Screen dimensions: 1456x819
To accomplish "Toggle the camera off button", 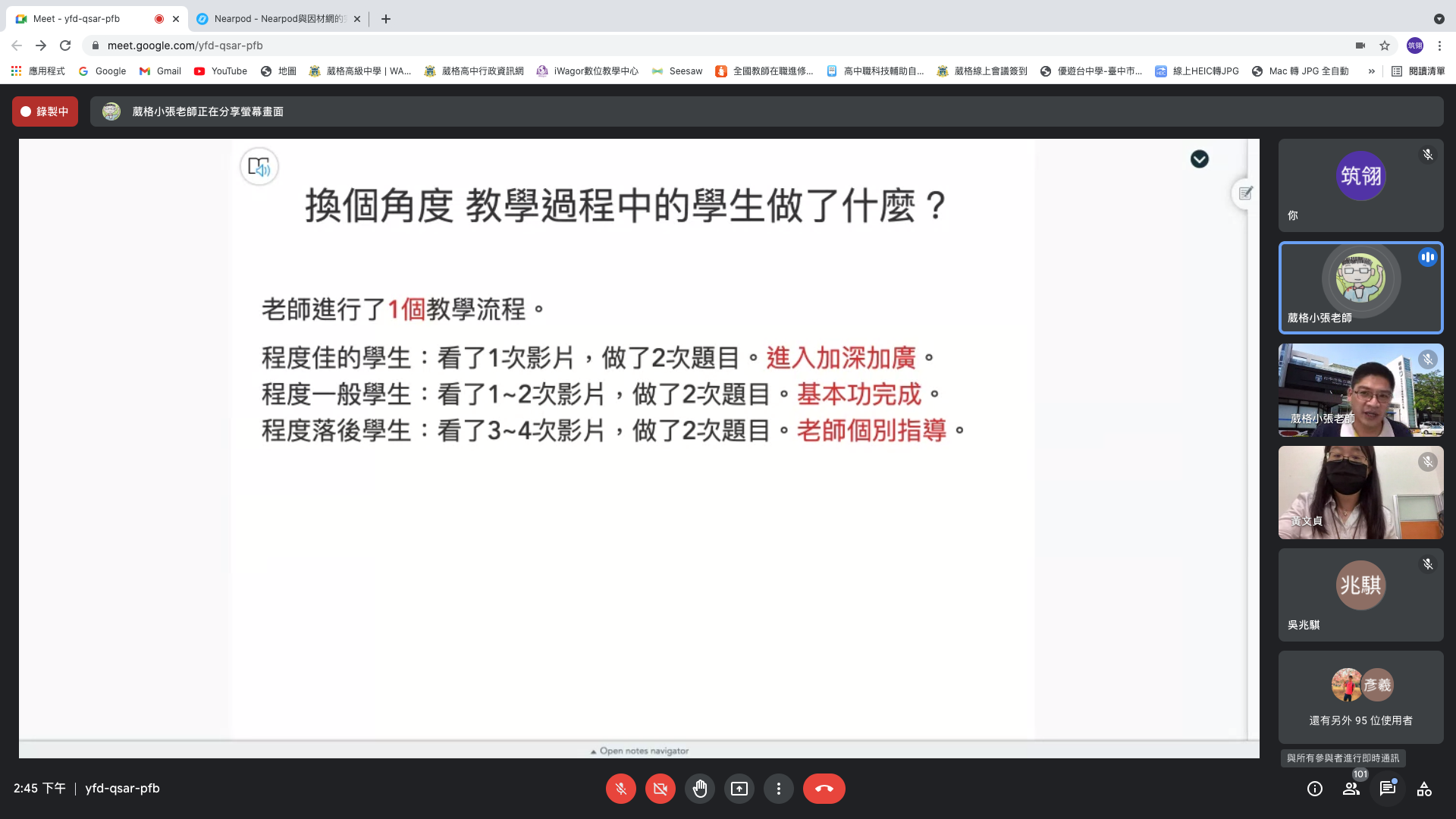I will (x=660, y=789).
